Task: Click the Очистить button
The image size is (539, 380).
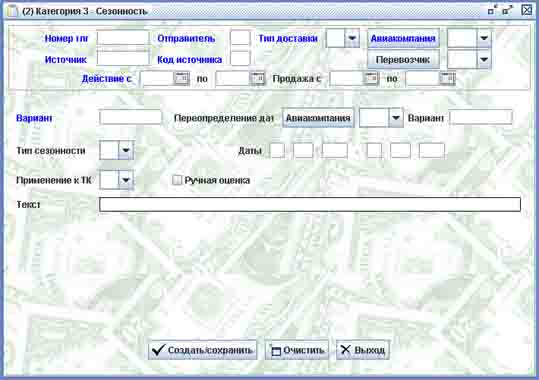Action: click(297, 350)
